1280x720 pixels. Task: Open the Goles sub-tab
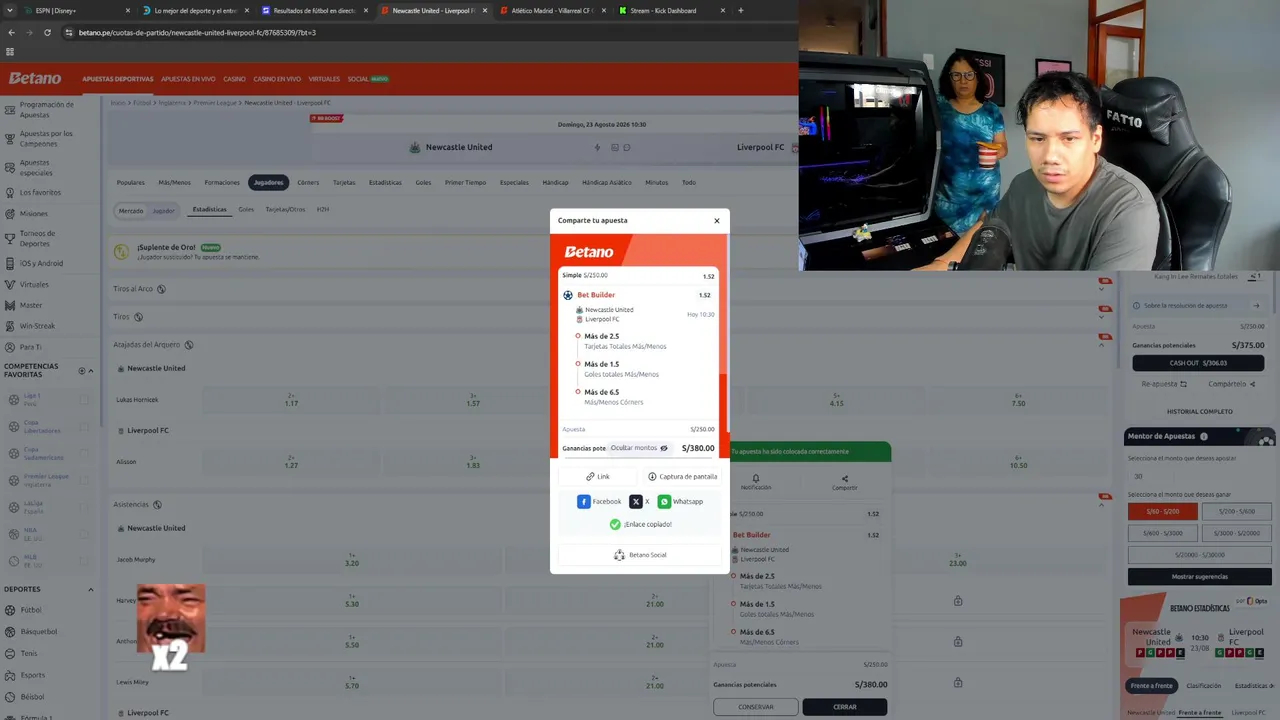click(246, 210)
